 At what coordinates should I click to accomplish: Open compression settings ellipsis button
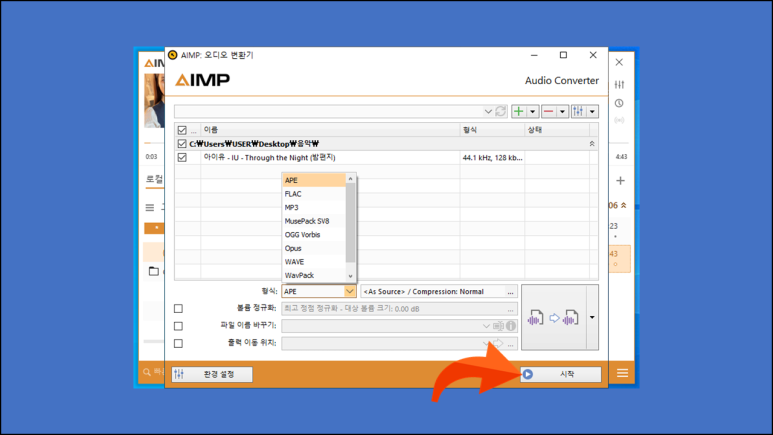(x=511, y=292)
